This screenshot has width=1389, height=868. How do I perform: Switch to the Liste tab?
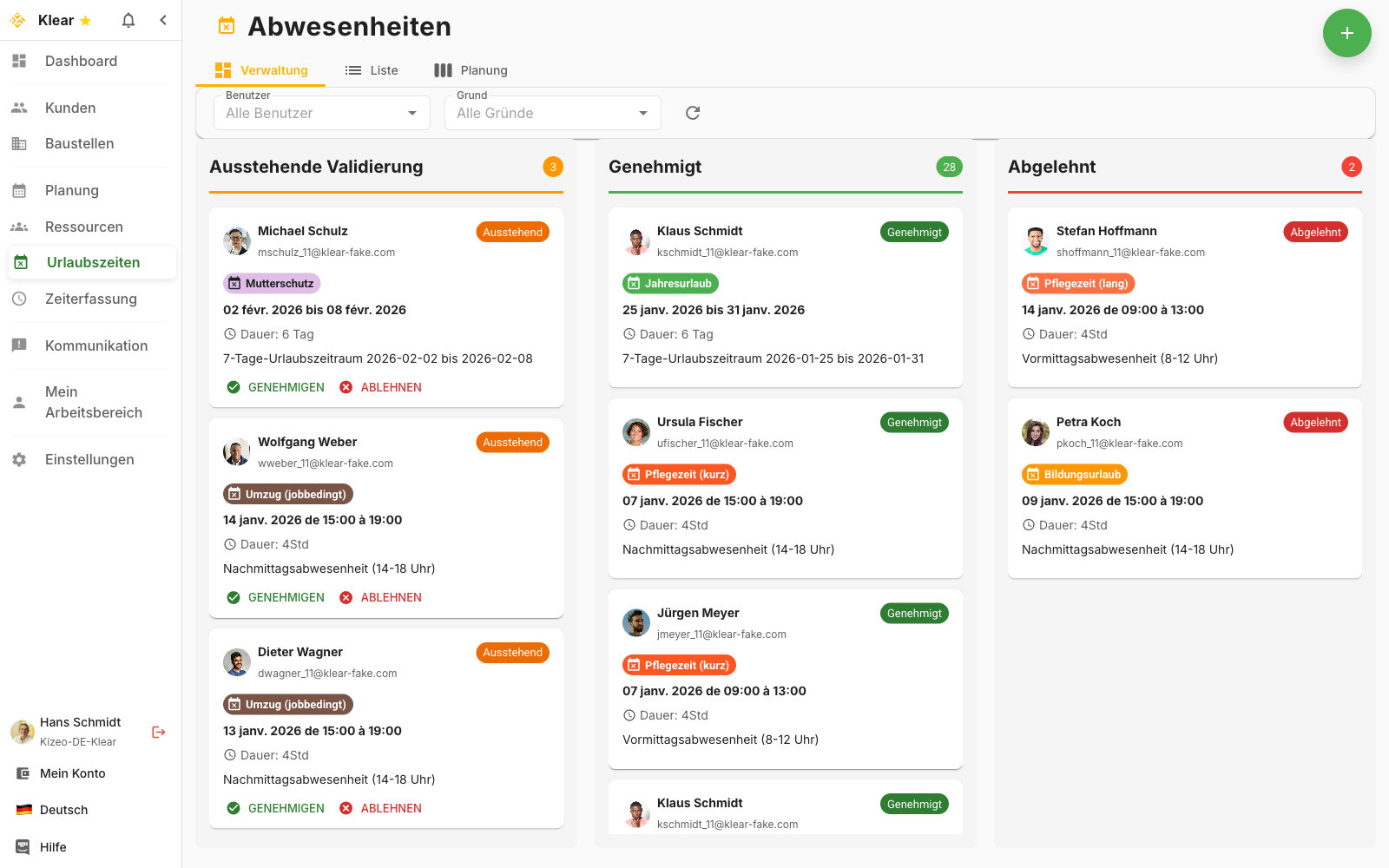coord(372,70)
